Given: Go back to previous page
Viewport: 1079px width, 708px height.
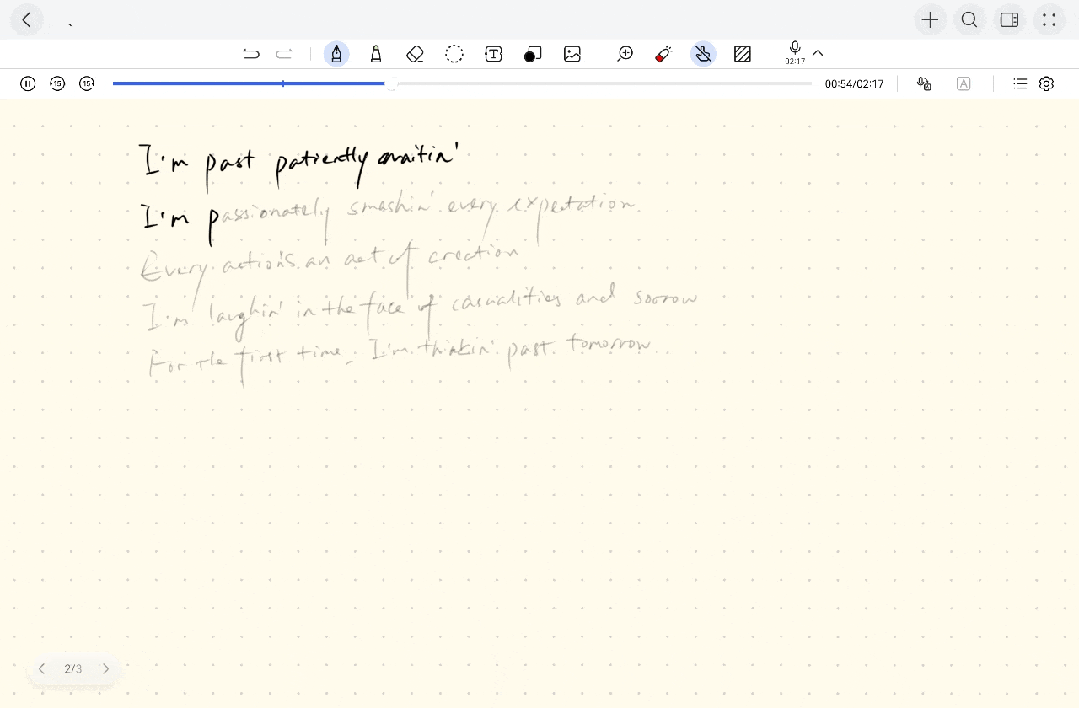Looking at the screenshot, I should tap(42, 668).
